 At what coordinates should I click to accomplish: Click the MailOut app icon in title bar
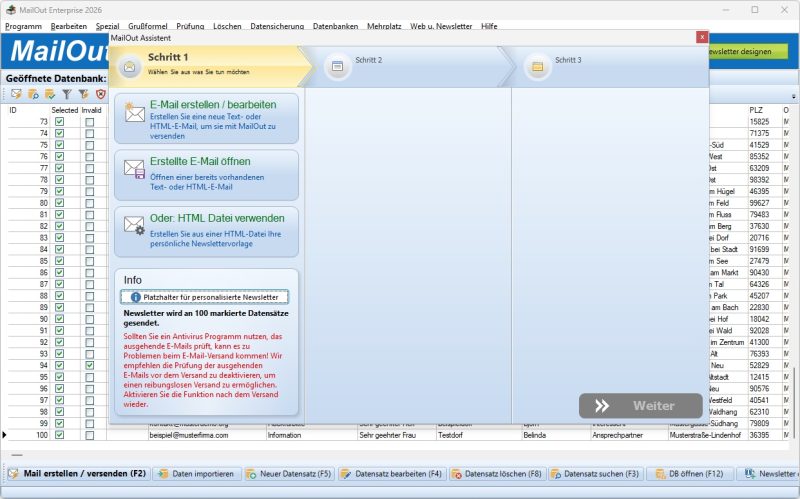[11, 10]
